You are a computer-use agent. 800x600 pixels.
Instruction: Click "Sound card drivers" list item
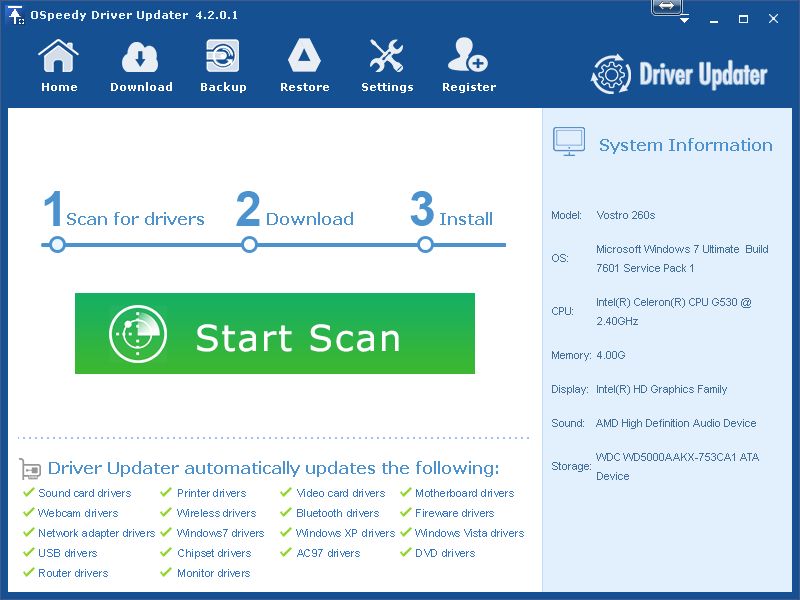(84, 493)
